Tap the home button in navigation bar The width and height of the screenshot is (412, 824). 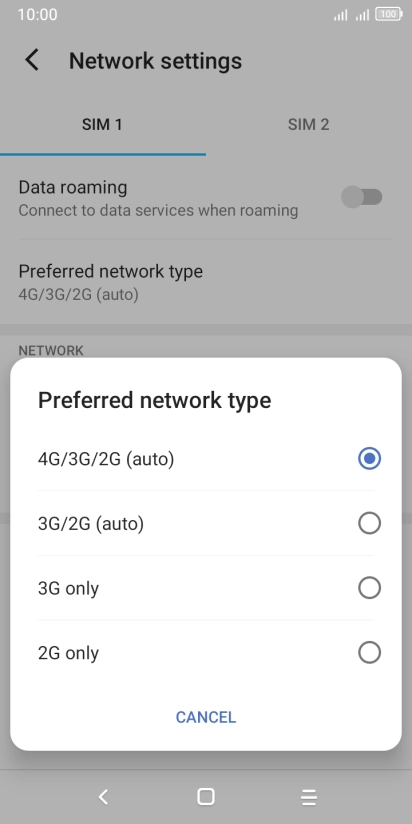coord(205,797)
